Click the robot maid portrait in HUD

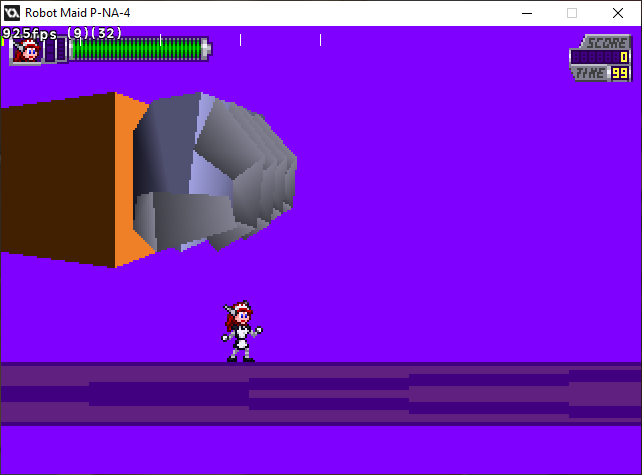pos(26,51)
